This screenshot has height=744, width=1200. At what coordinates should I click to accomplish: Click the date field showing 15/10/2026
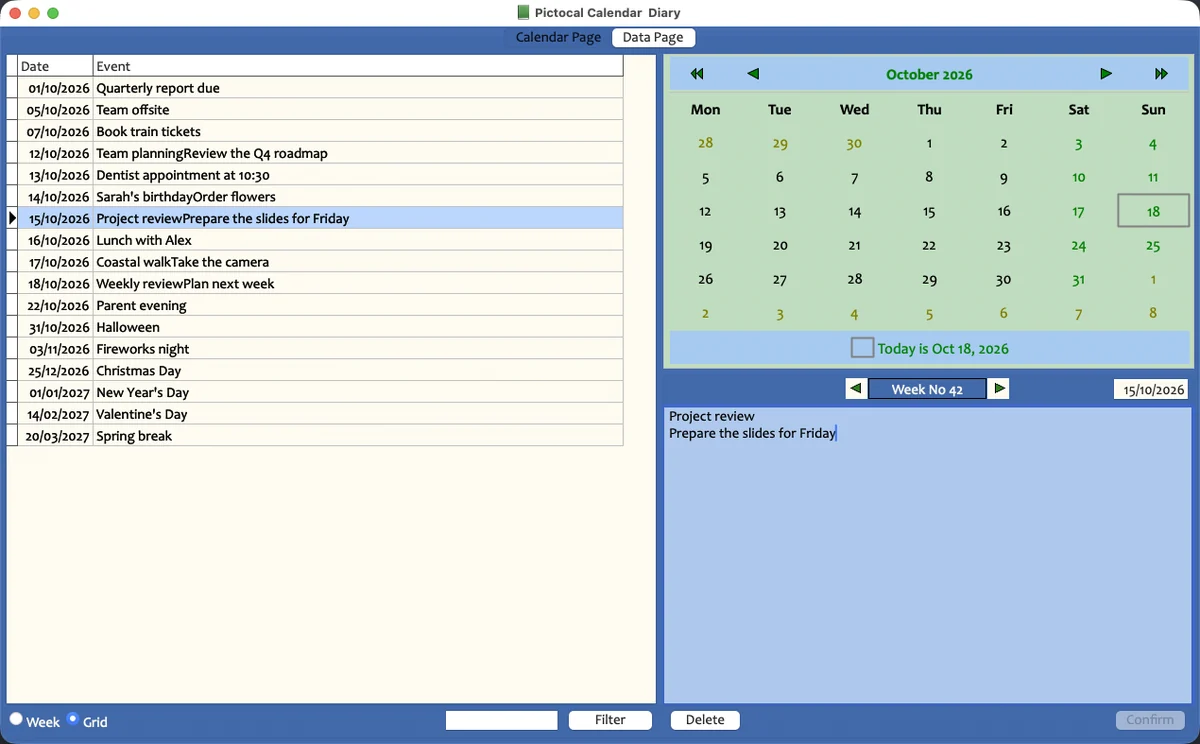tap(1151, 389)
